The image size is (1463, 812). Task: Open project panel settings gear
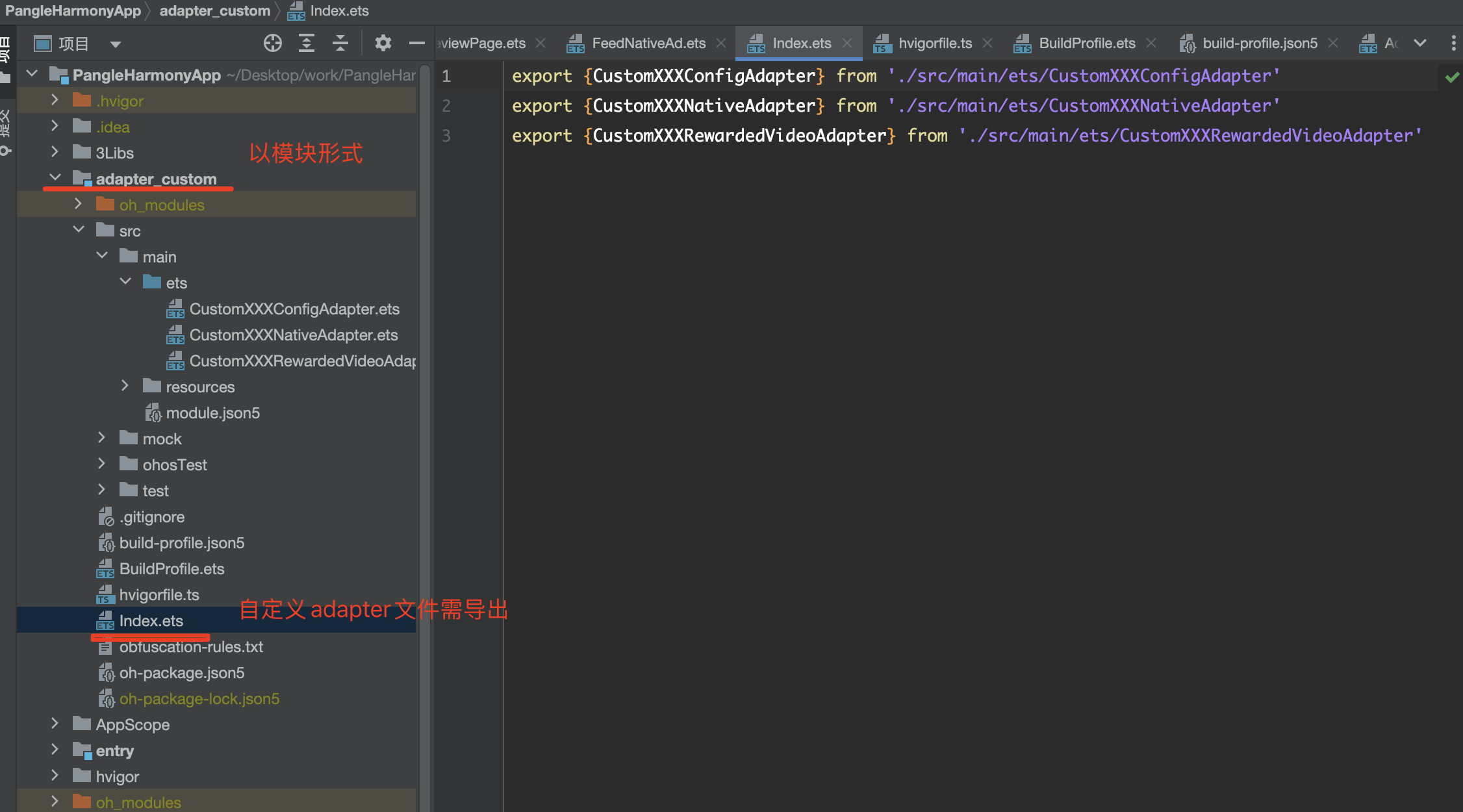[x=383, y=44]
